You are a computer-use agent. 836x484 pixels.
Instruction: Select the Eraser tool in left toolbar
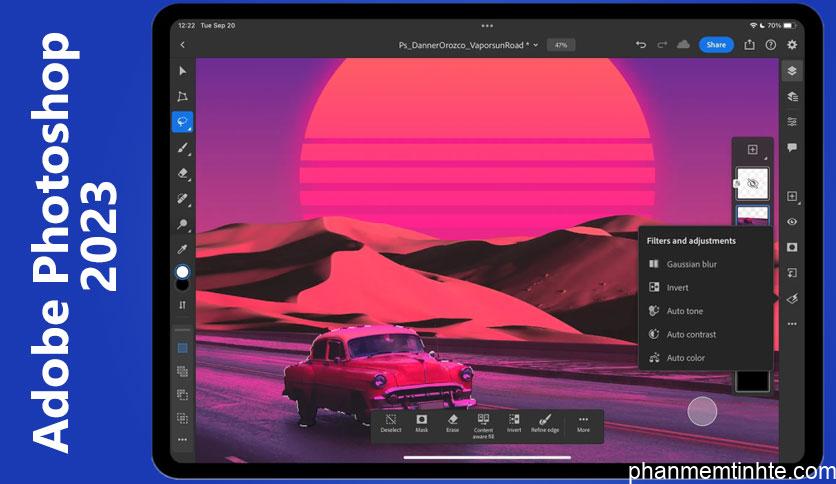pyautogui.click(x=182, y=173)
